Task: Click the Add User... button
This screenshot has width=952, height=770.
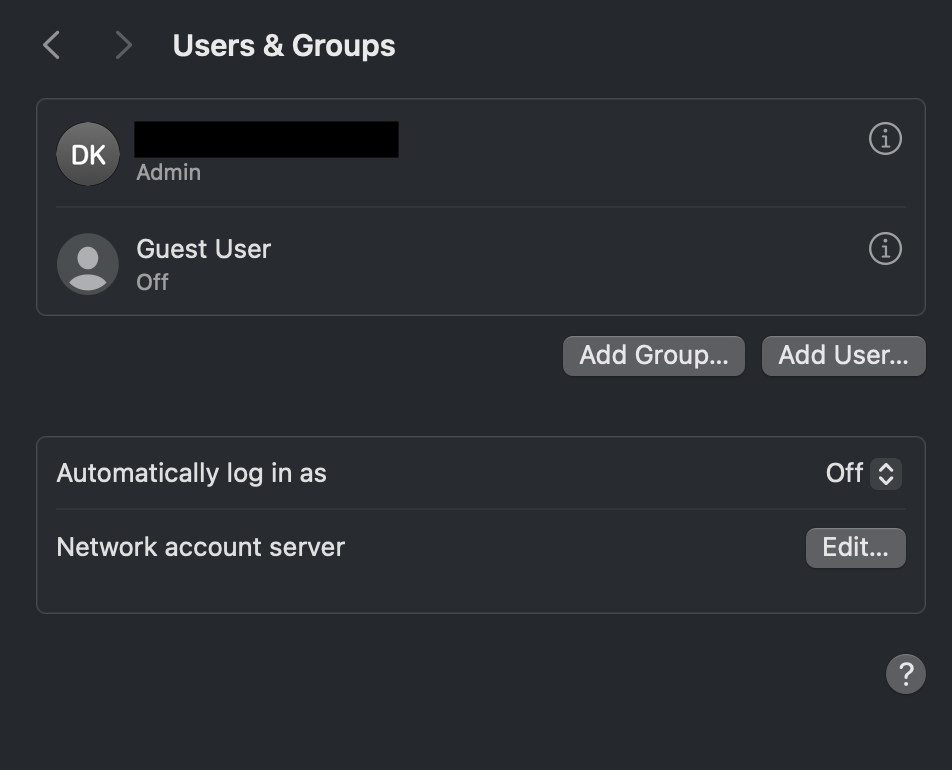Action: coord(843,355)
